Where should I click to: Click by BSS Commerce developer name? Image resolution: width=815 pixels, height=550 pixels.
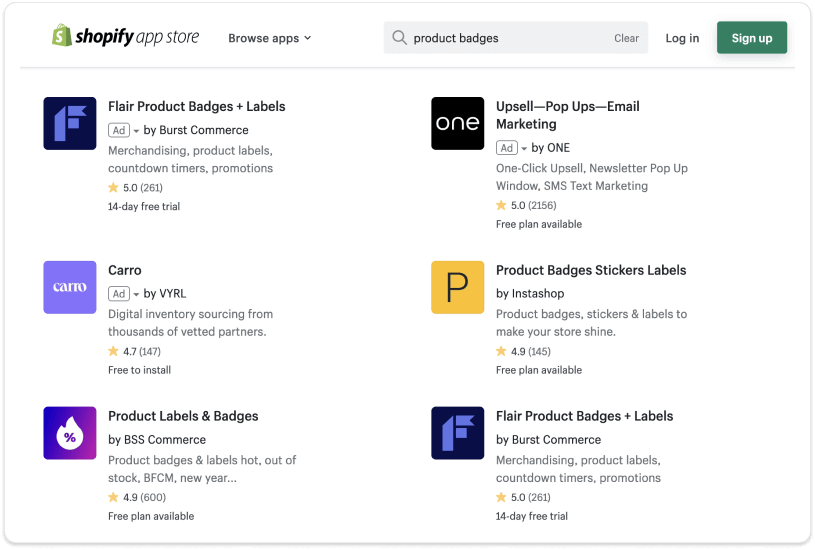[157, 440]
